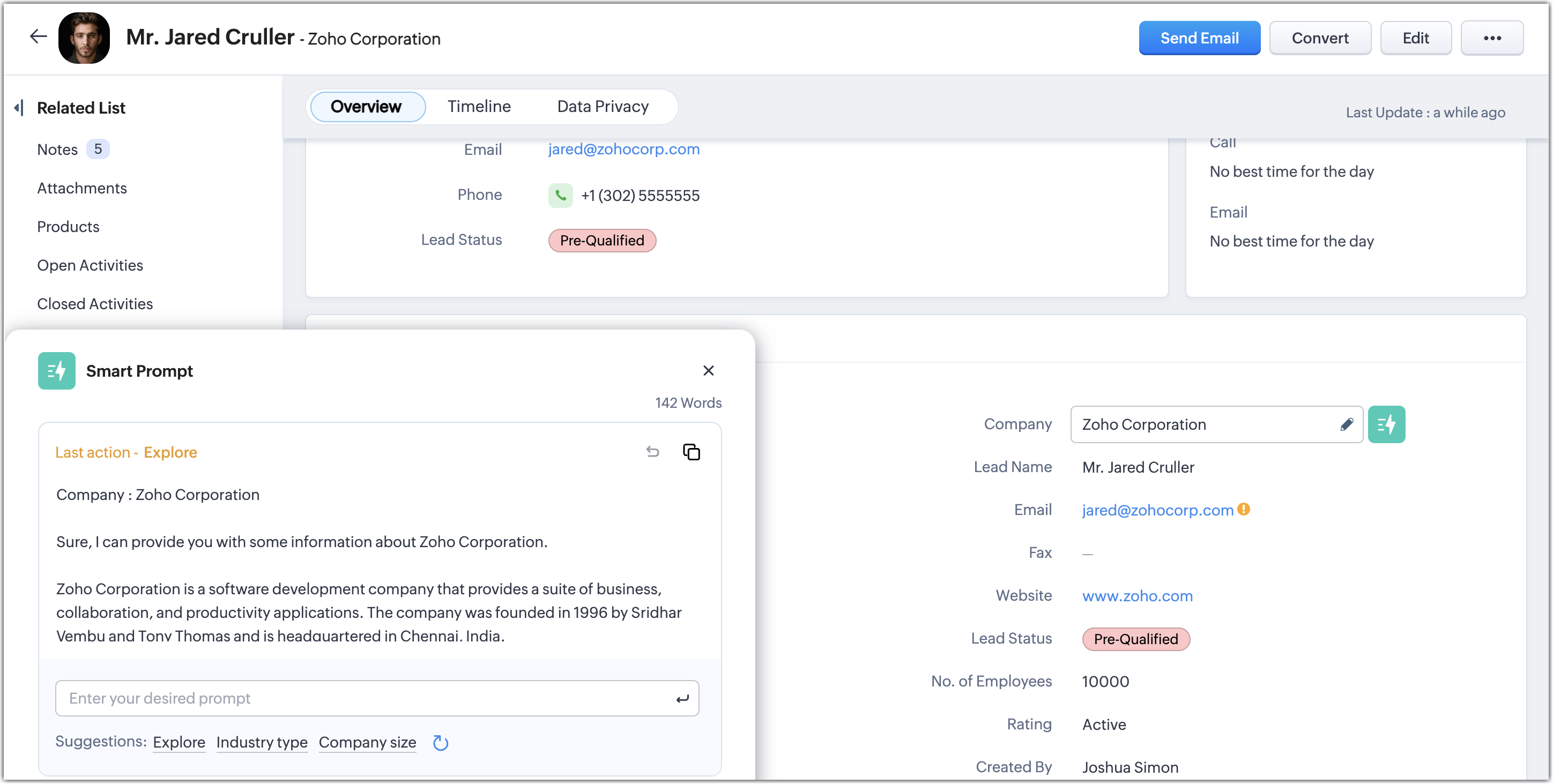This screenshot has width=1553, height=784.
Task: Click the email warning icon
Action: coord(1243,509)
